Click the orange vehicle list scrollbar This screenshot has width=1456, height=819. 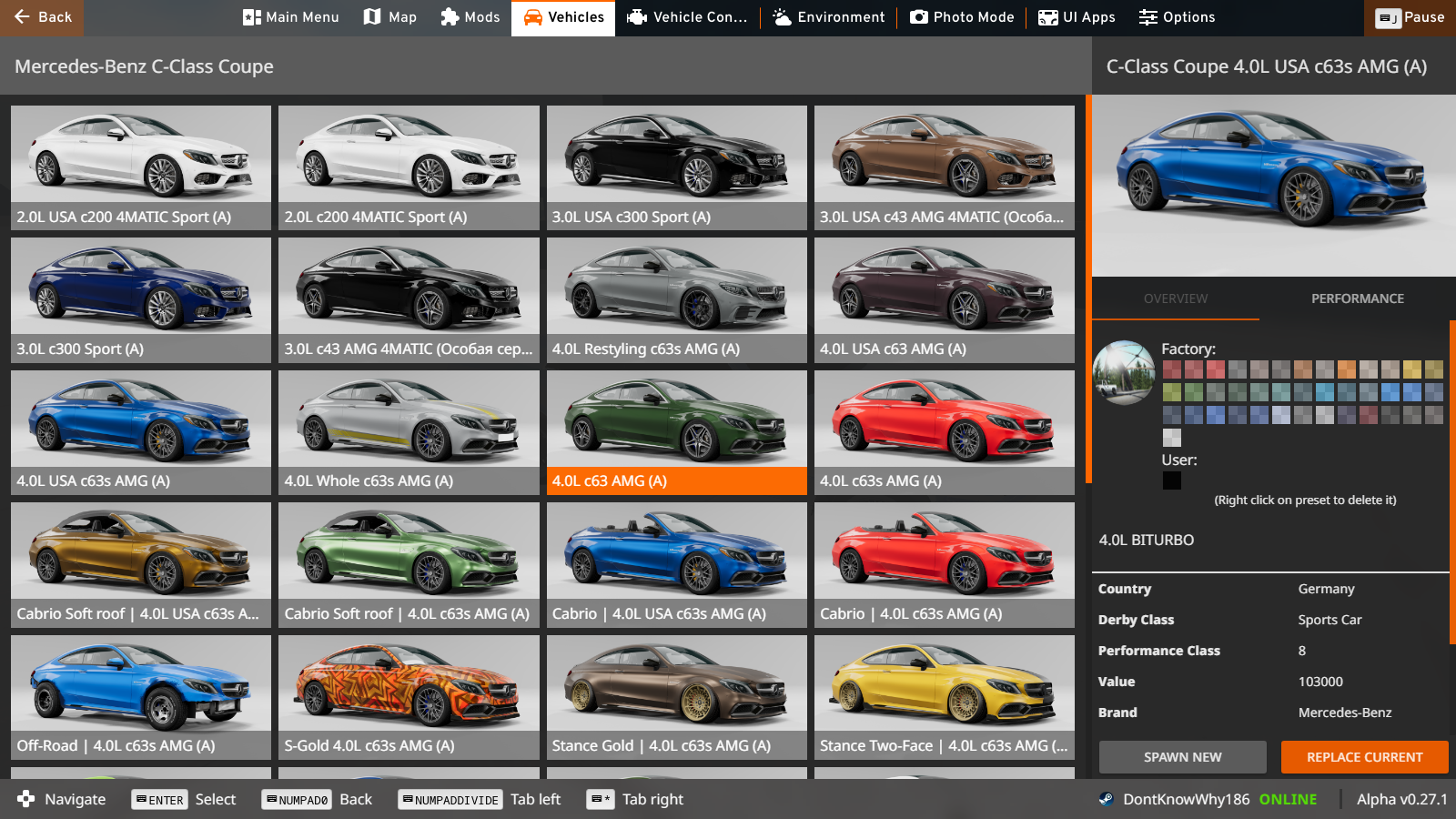click(1088, 288)
